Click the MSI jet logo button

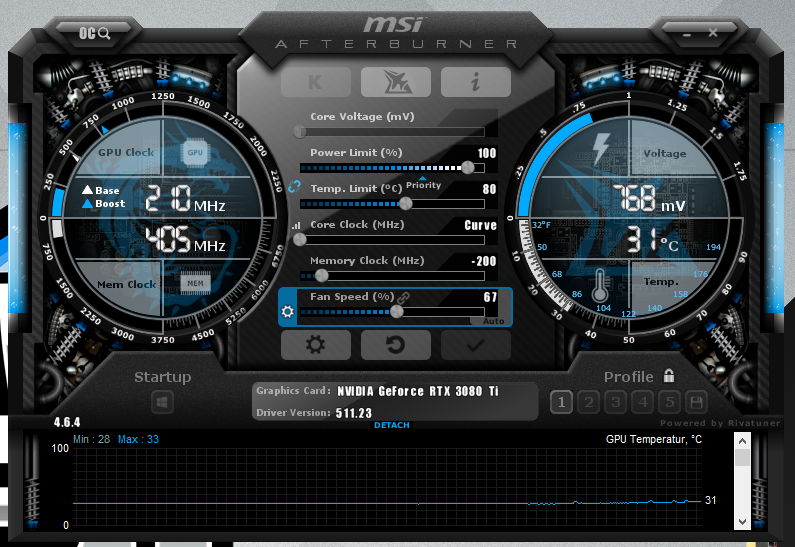[x=396, y=82]
